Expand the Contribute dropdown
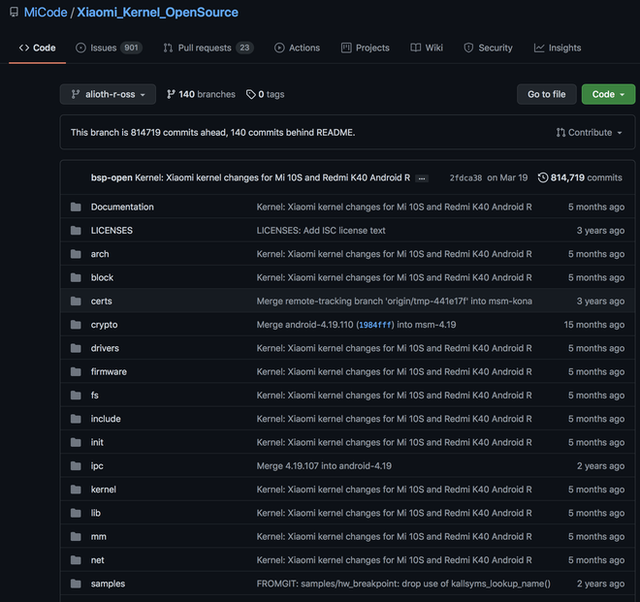This screenshot has width=640, height=602. [x=589, y=133]
